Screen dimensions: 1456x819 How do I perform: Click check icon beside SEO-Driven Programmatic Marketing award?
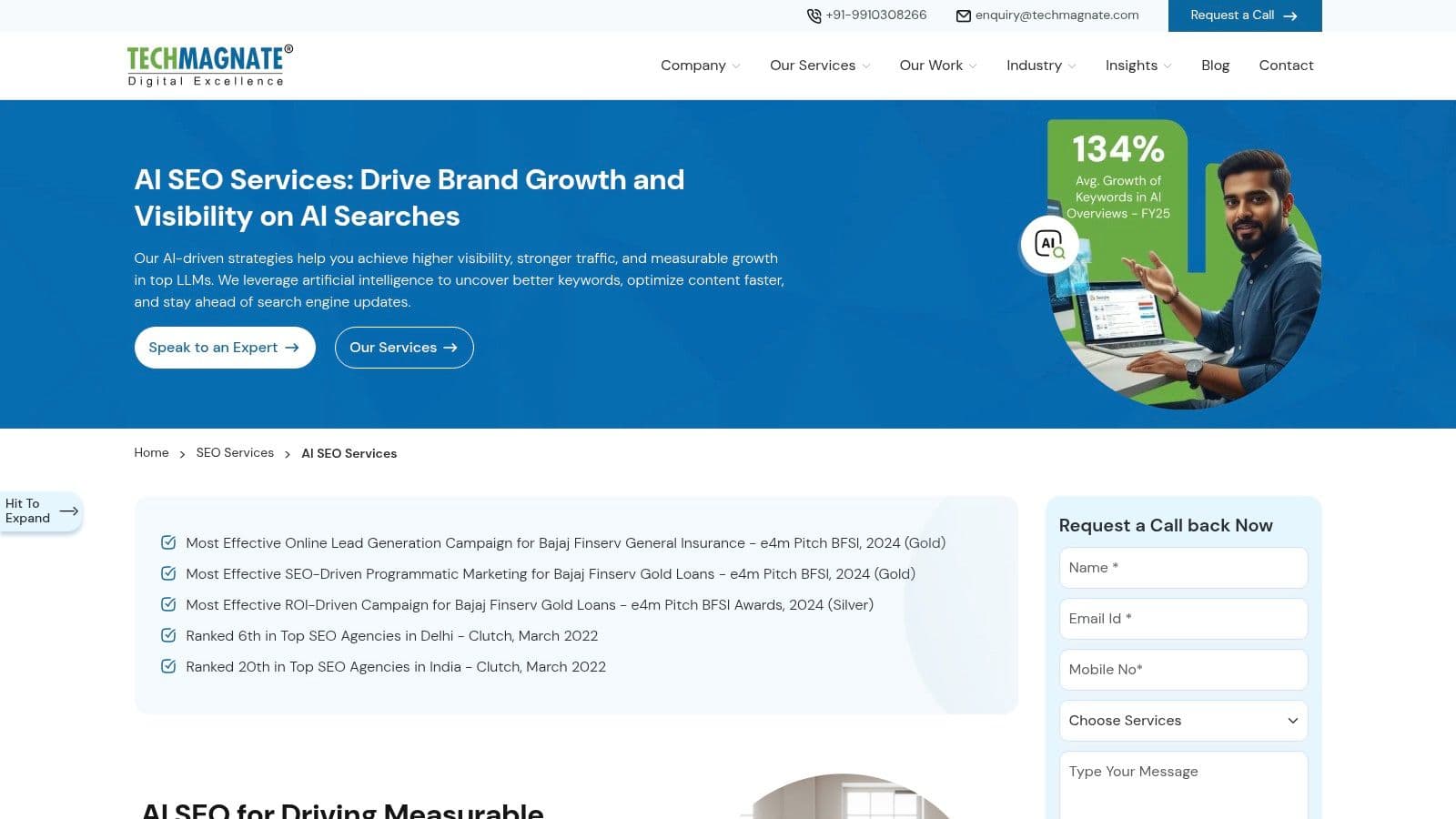tap(168, 573)
